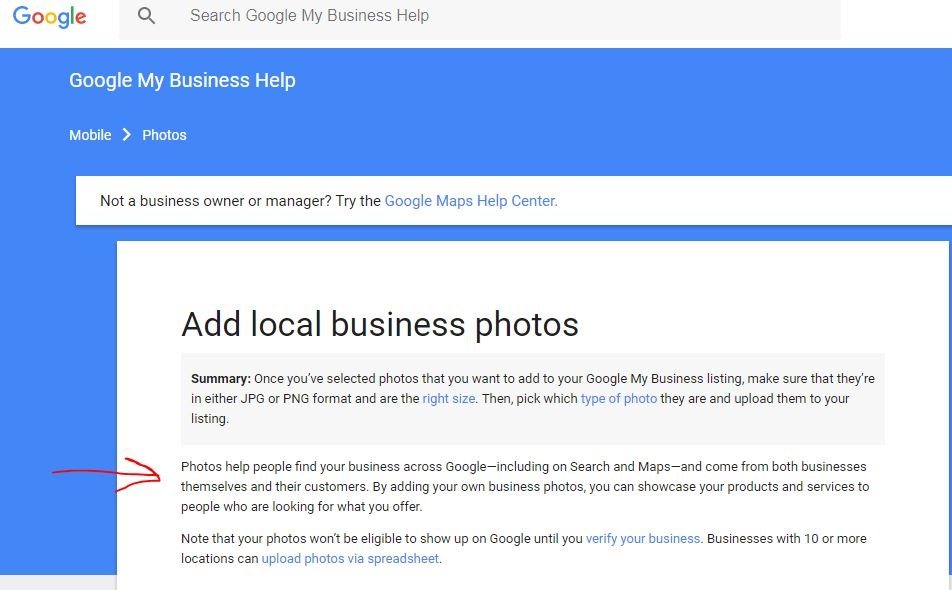The width and height of the screenshot is (952, 590).
Task: Open the 'type of photo' link
Action: pyautogui.click(x=619, y=399)
